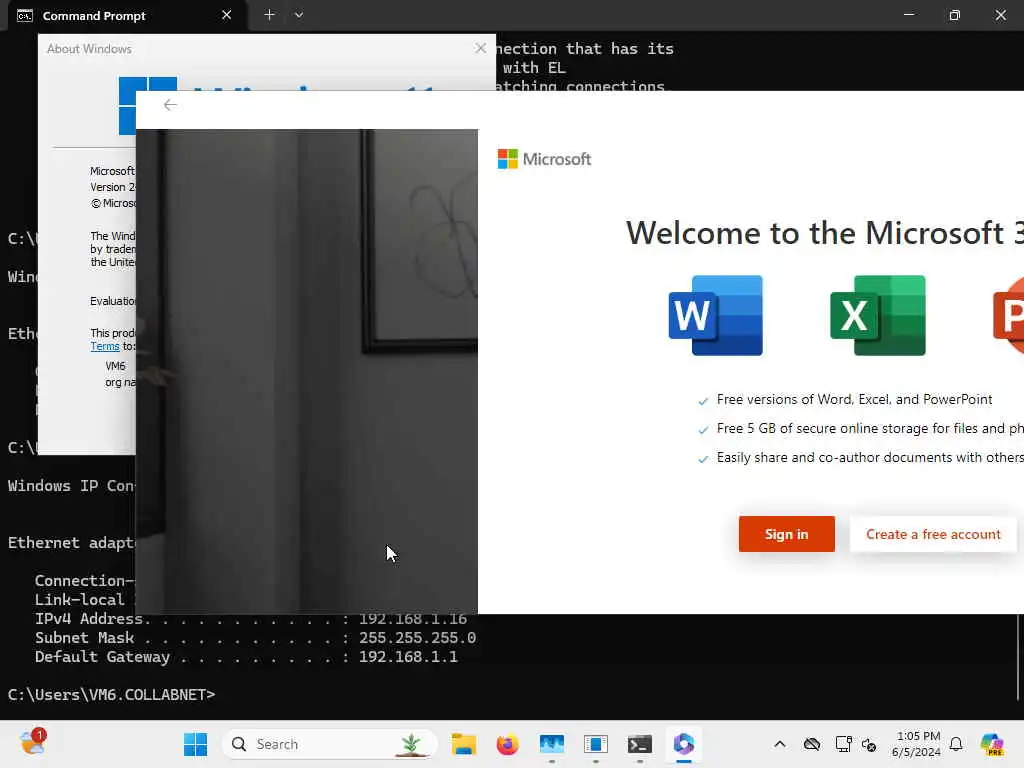
Task: Open the clock showing 1:05 PM
Action: [916, 744]
